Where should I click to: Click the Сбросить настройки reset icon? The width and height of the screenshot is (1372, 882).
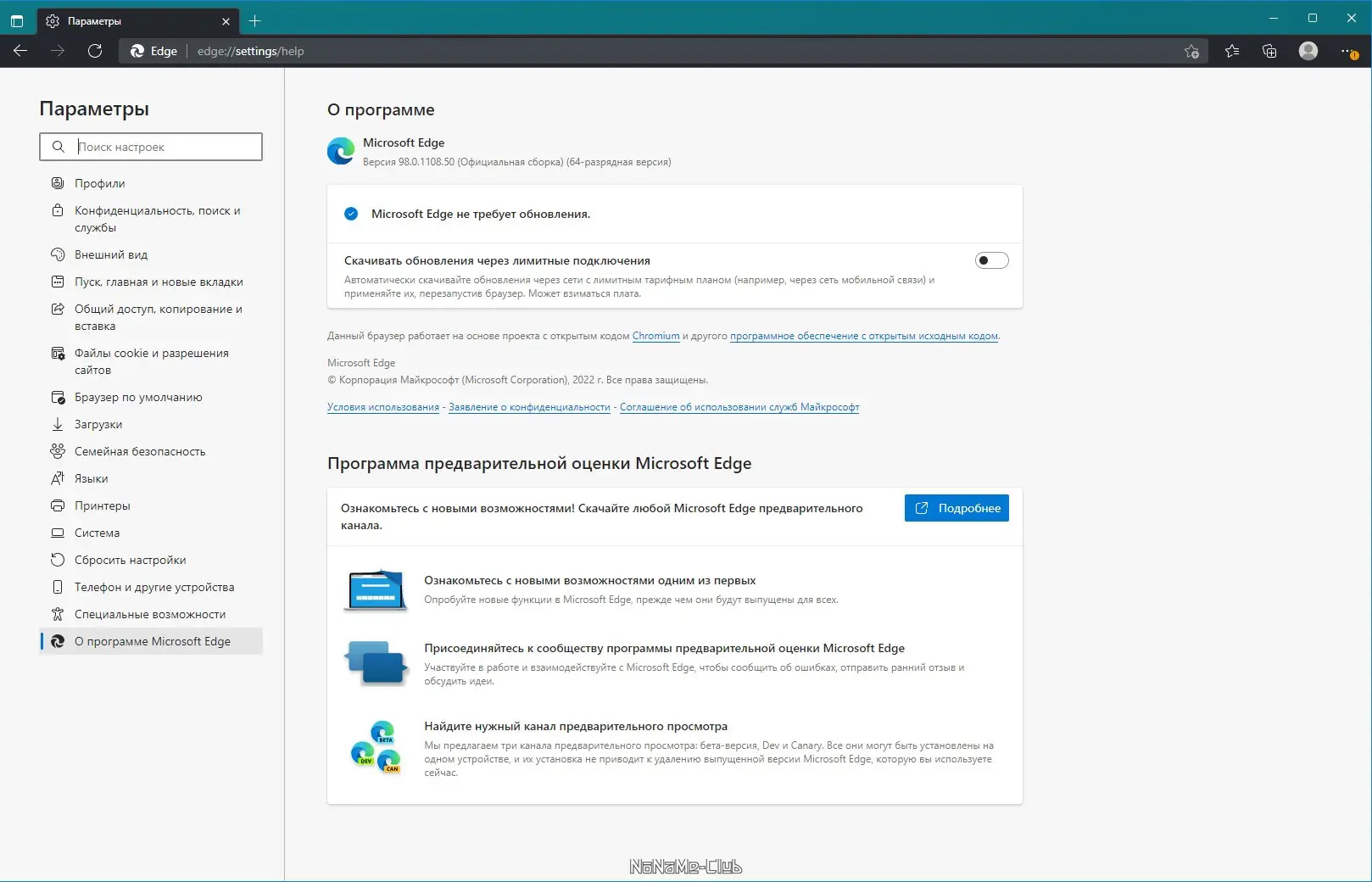tap(58, 560)
